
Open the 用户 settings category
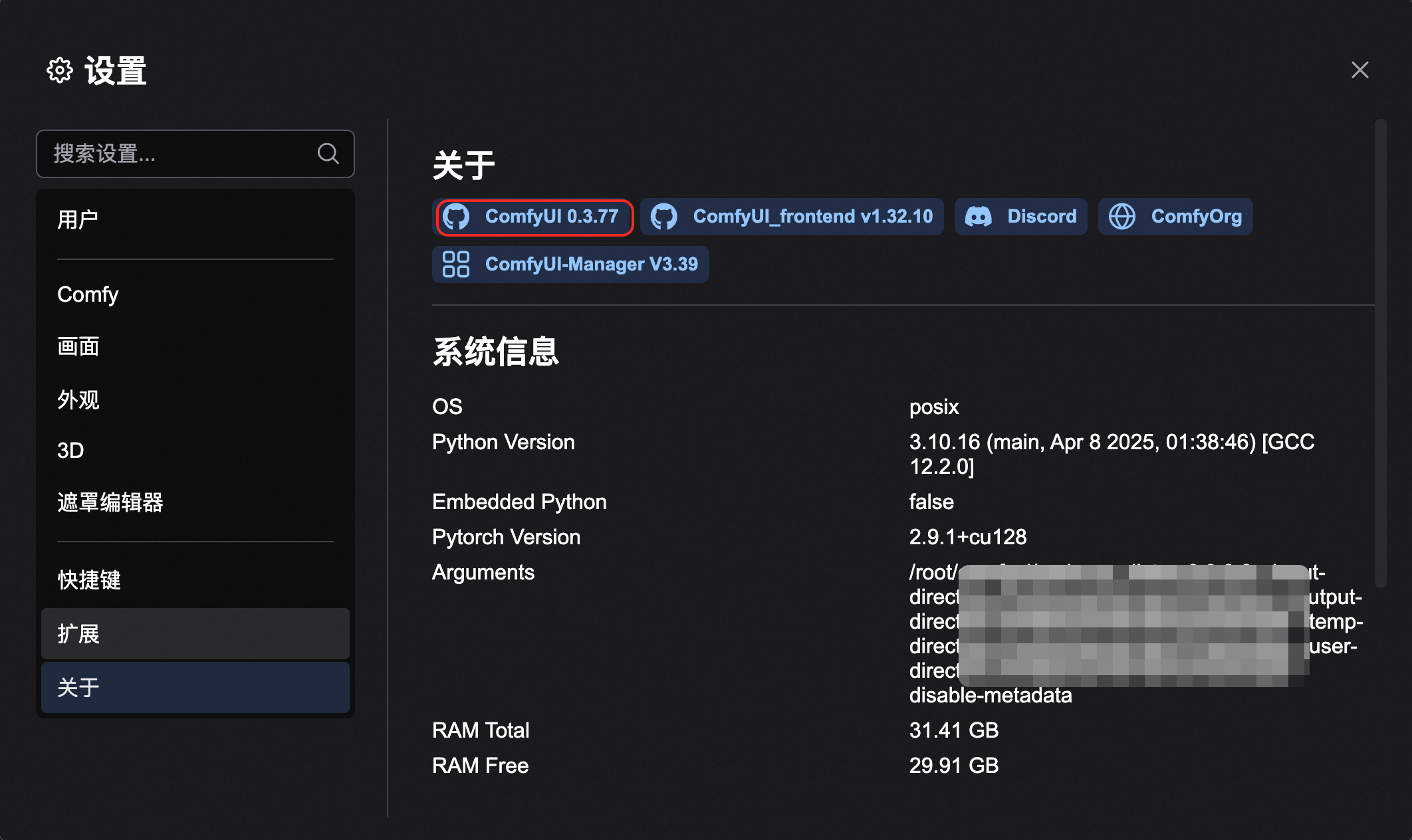point(78,219)
